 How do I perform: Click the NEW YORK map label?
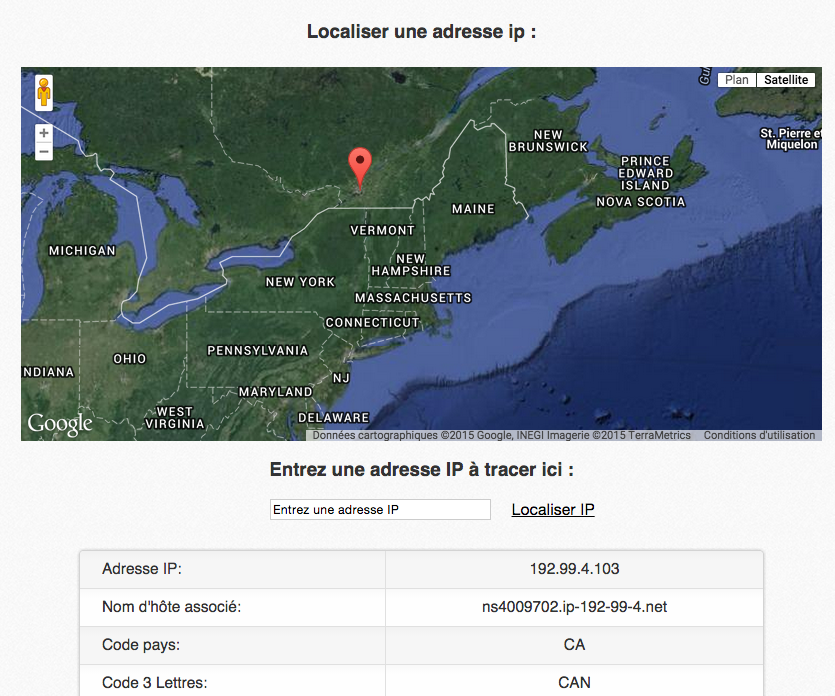click(300, 282)
